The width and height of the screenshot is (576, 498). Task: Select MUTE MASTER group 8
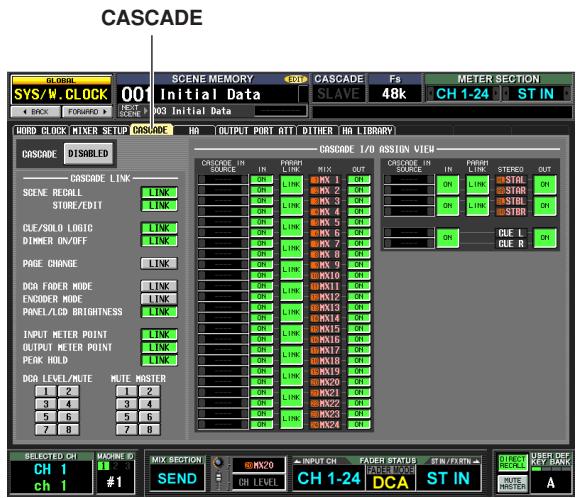tap(150, 429)
